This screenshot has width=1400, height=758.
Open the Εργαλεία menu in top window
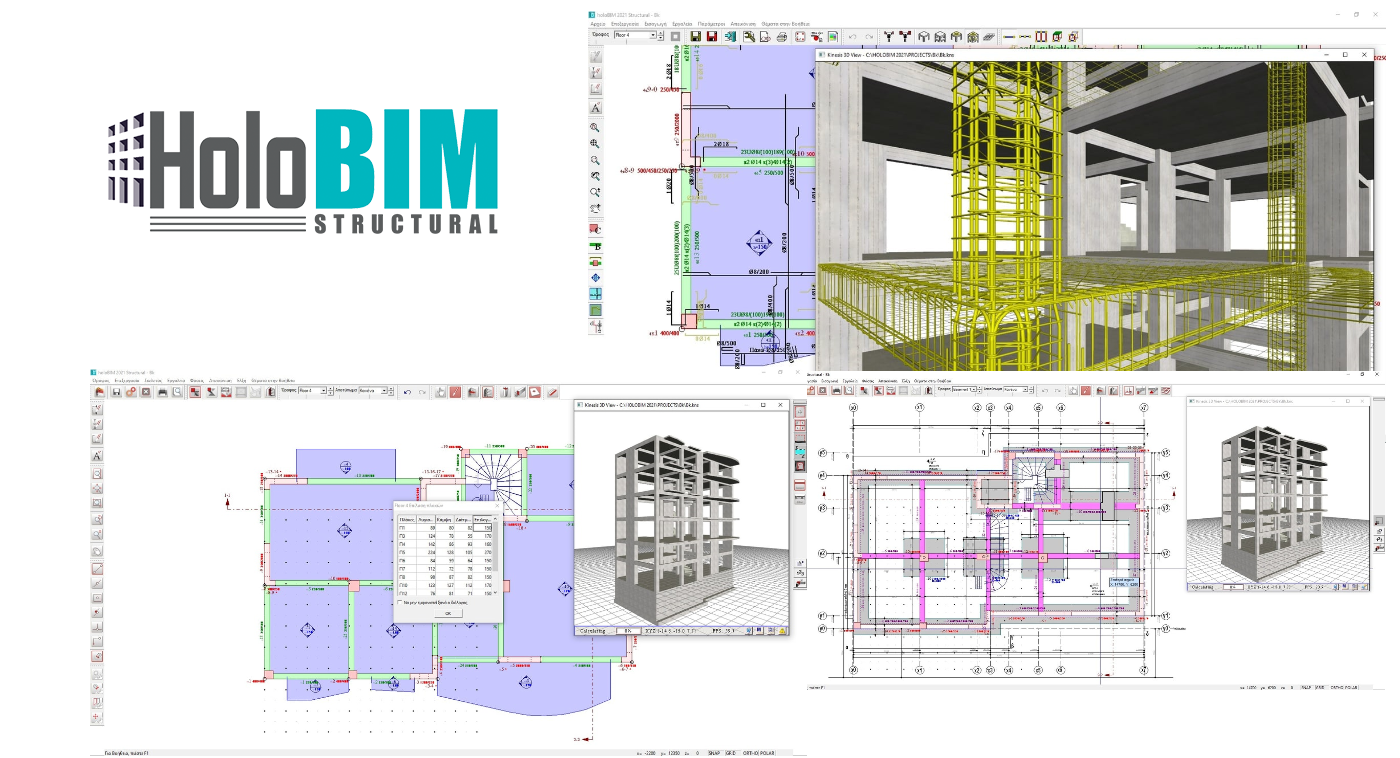click(682, 23)
